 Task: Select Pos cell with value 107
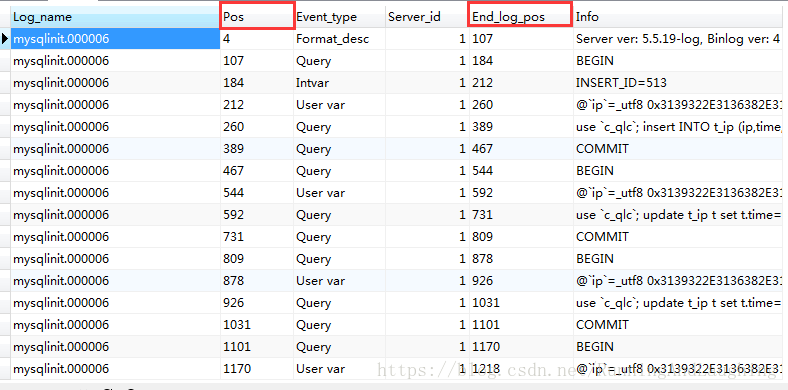click(x=257, y=61)
